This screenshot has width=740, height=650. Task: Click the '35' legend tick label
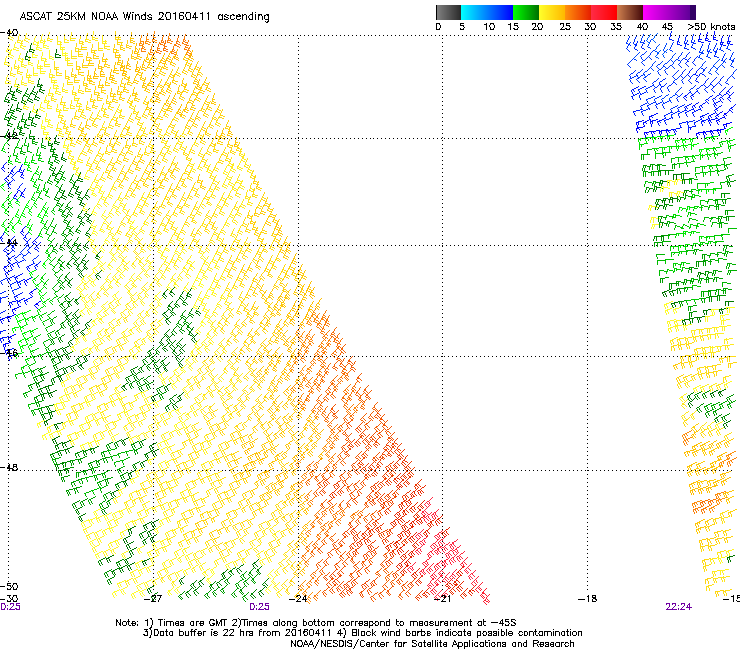tap(616, 27)
